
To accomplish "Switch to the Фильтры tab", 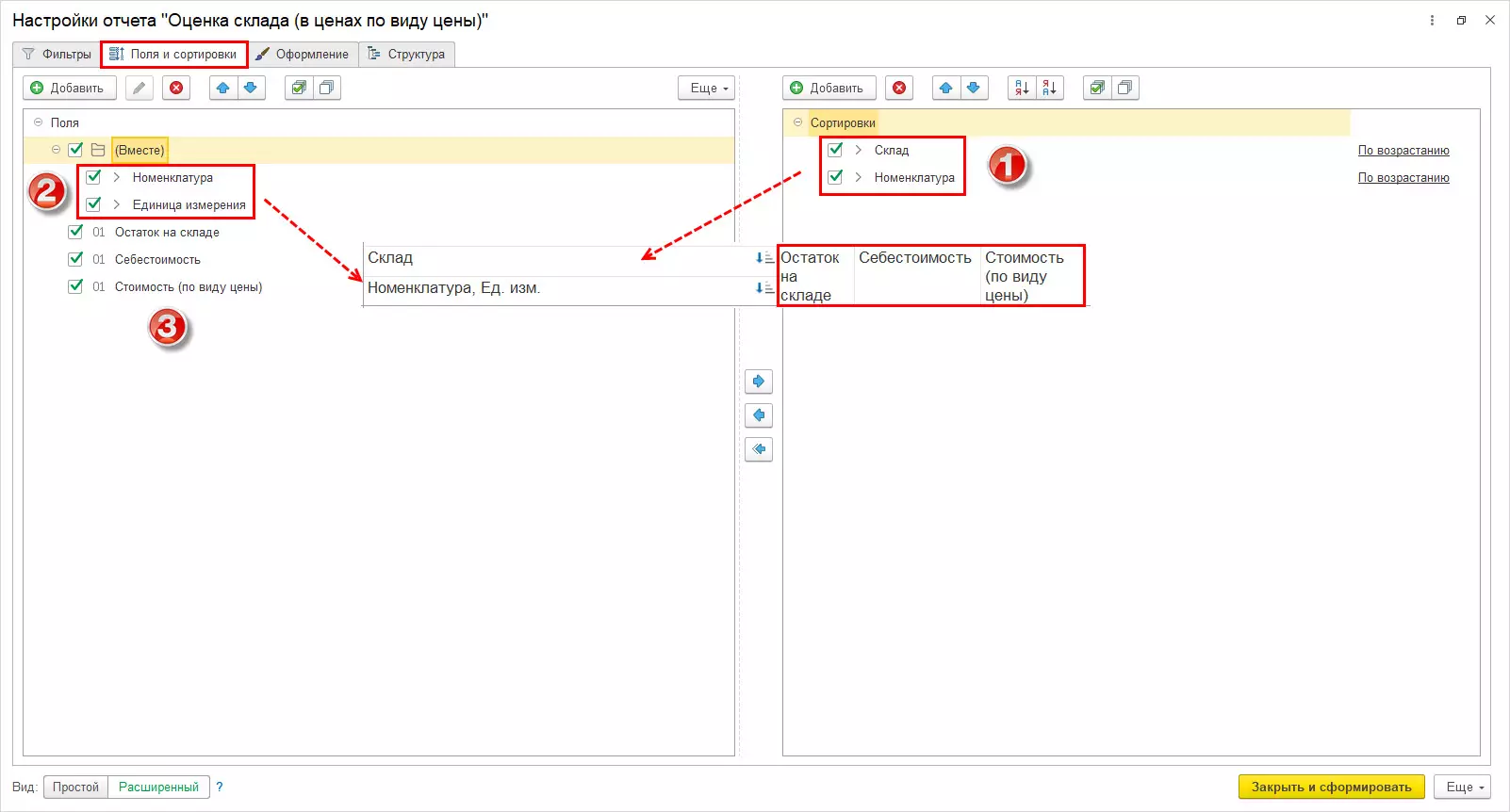I will point(57,55).
